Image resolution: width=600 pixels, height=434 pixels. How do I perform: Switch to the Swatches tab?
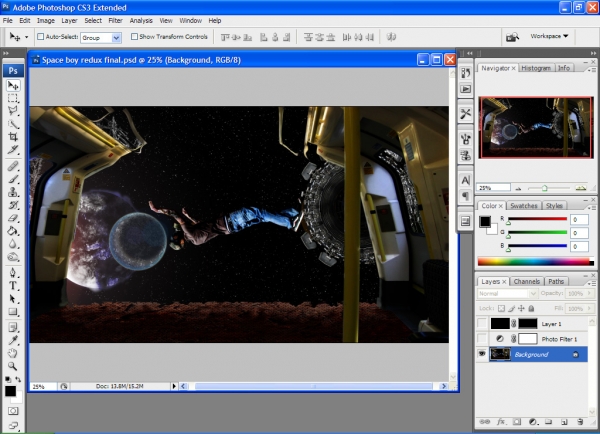coord(523,206)
